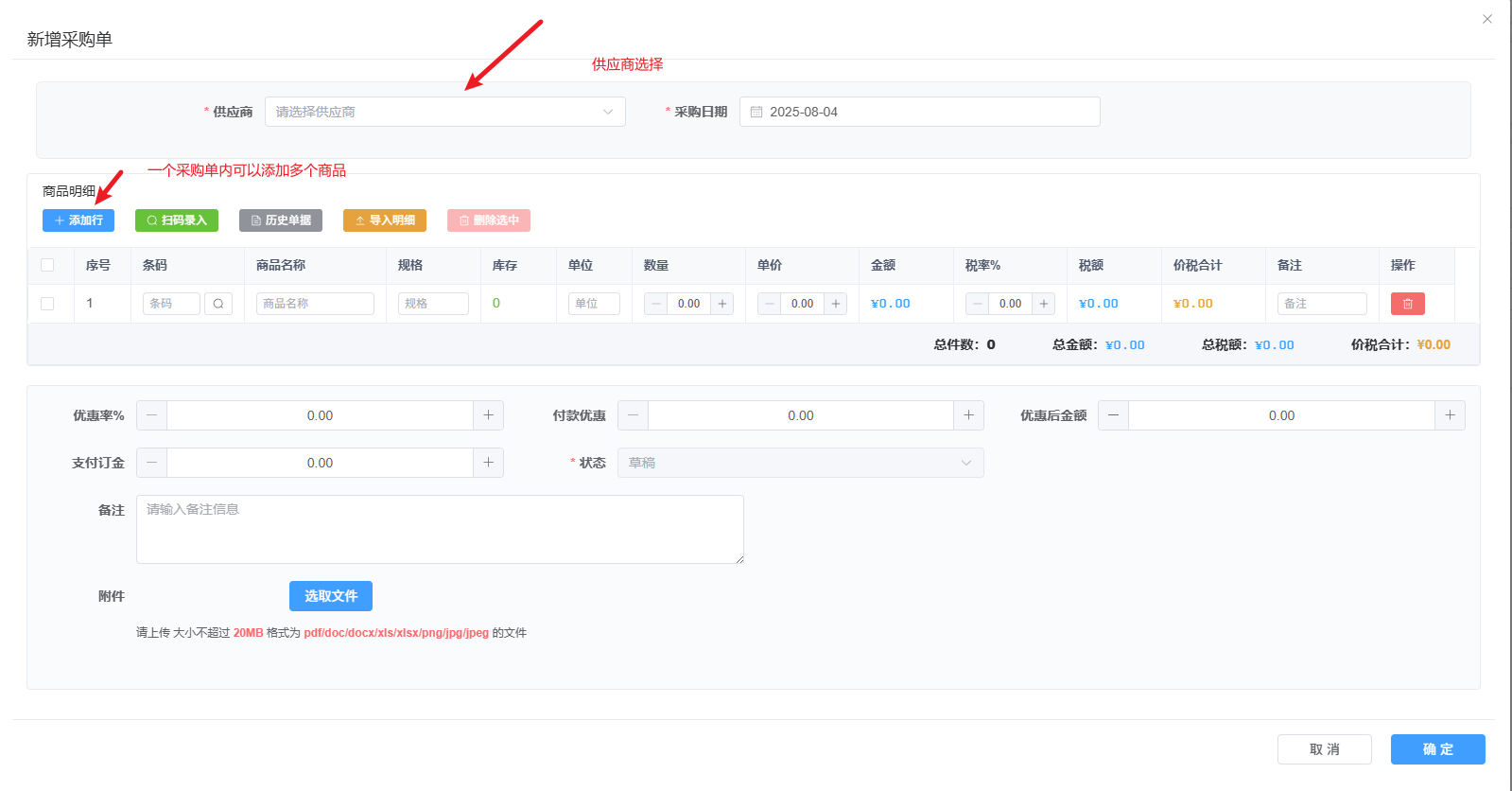Viewport: 1512px width, 791px height.
Task: Click 扫码录入 scan entry button
Action: (x=177, y=220)
